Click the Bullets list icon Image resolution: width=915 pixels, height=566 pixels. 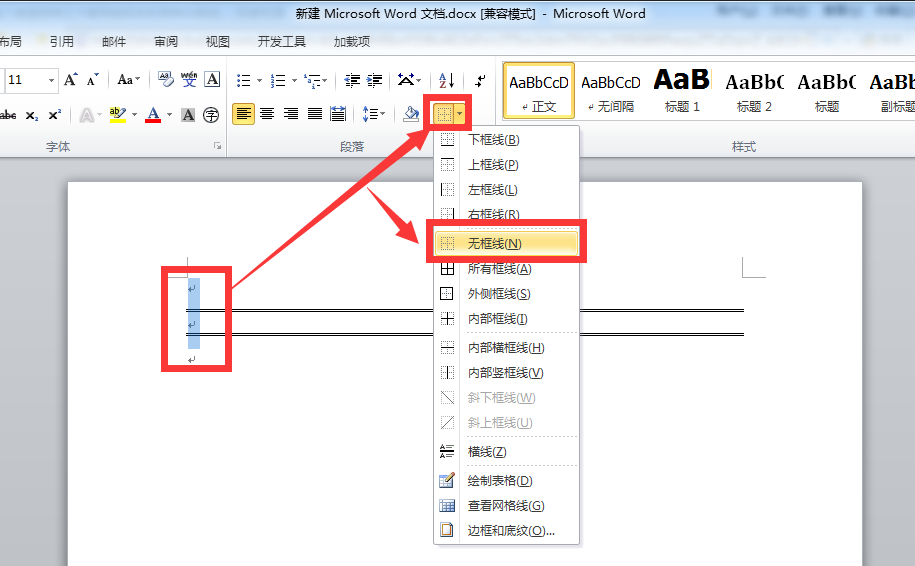[243, 81]
